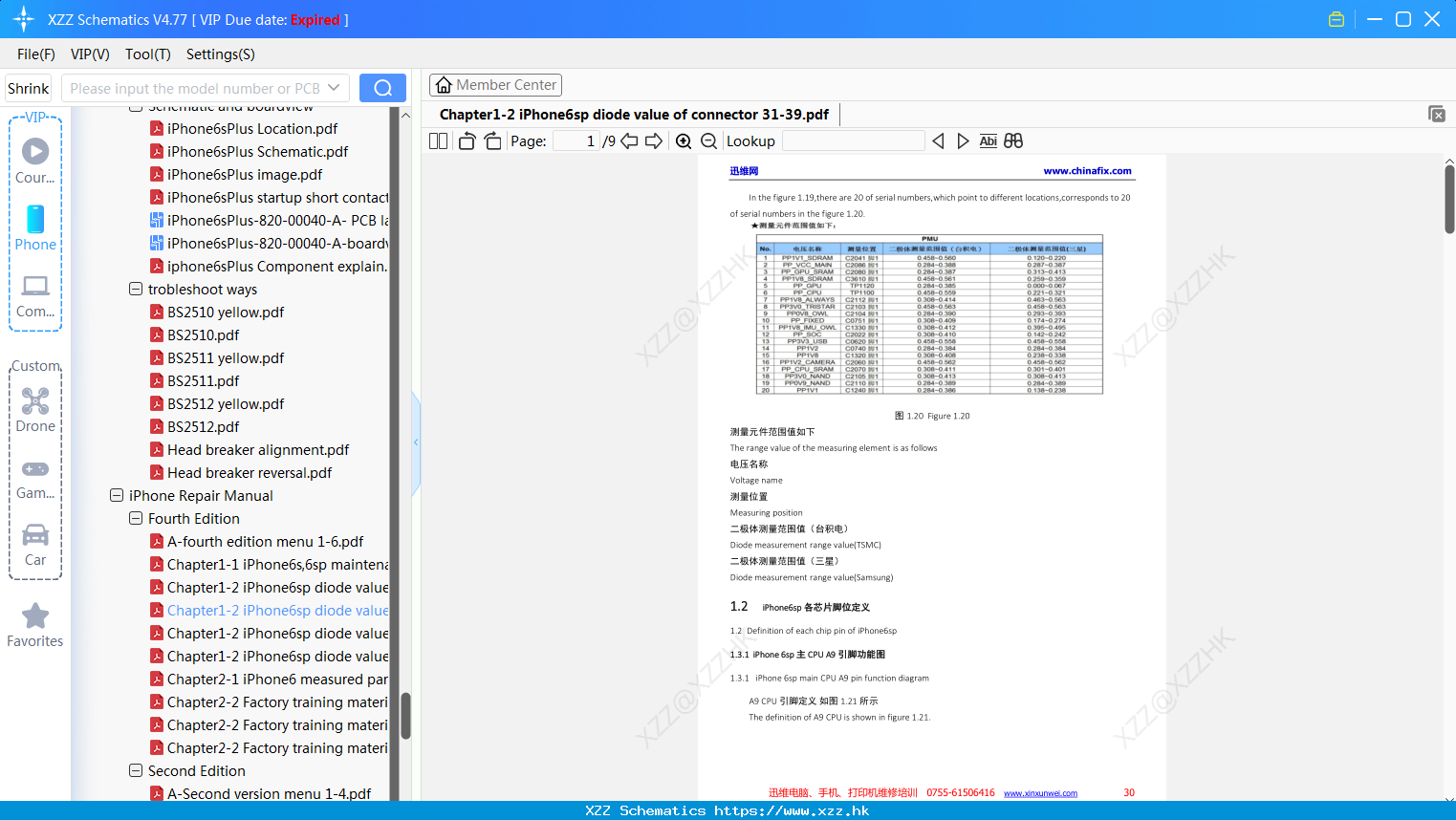Open the File(F) menu
Screen dimensions: 1456x820
pyautogui.click(x=36, y=54)
